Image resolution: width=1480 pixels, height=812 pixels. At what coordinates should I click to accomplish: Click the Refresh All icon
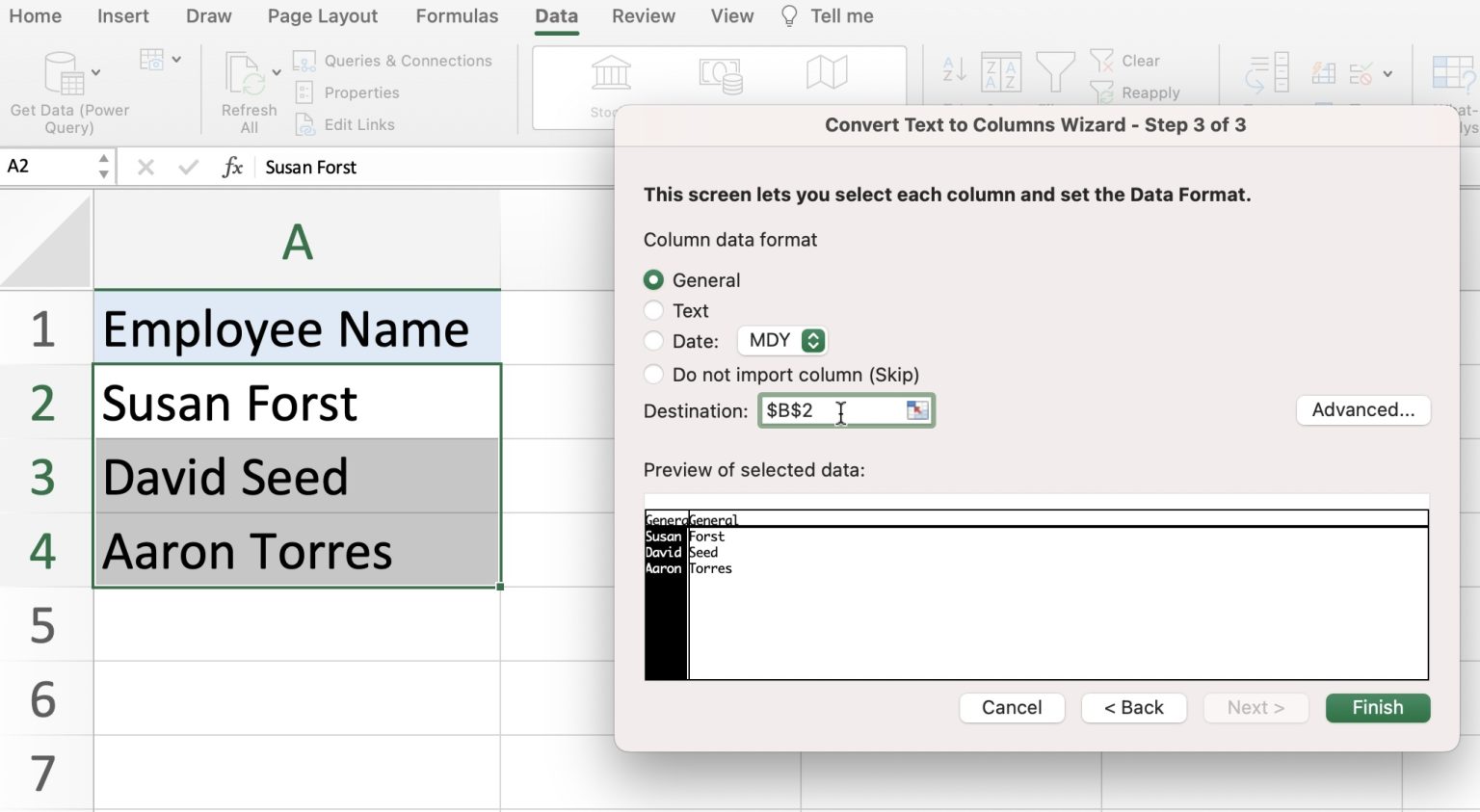pos(244,74)
